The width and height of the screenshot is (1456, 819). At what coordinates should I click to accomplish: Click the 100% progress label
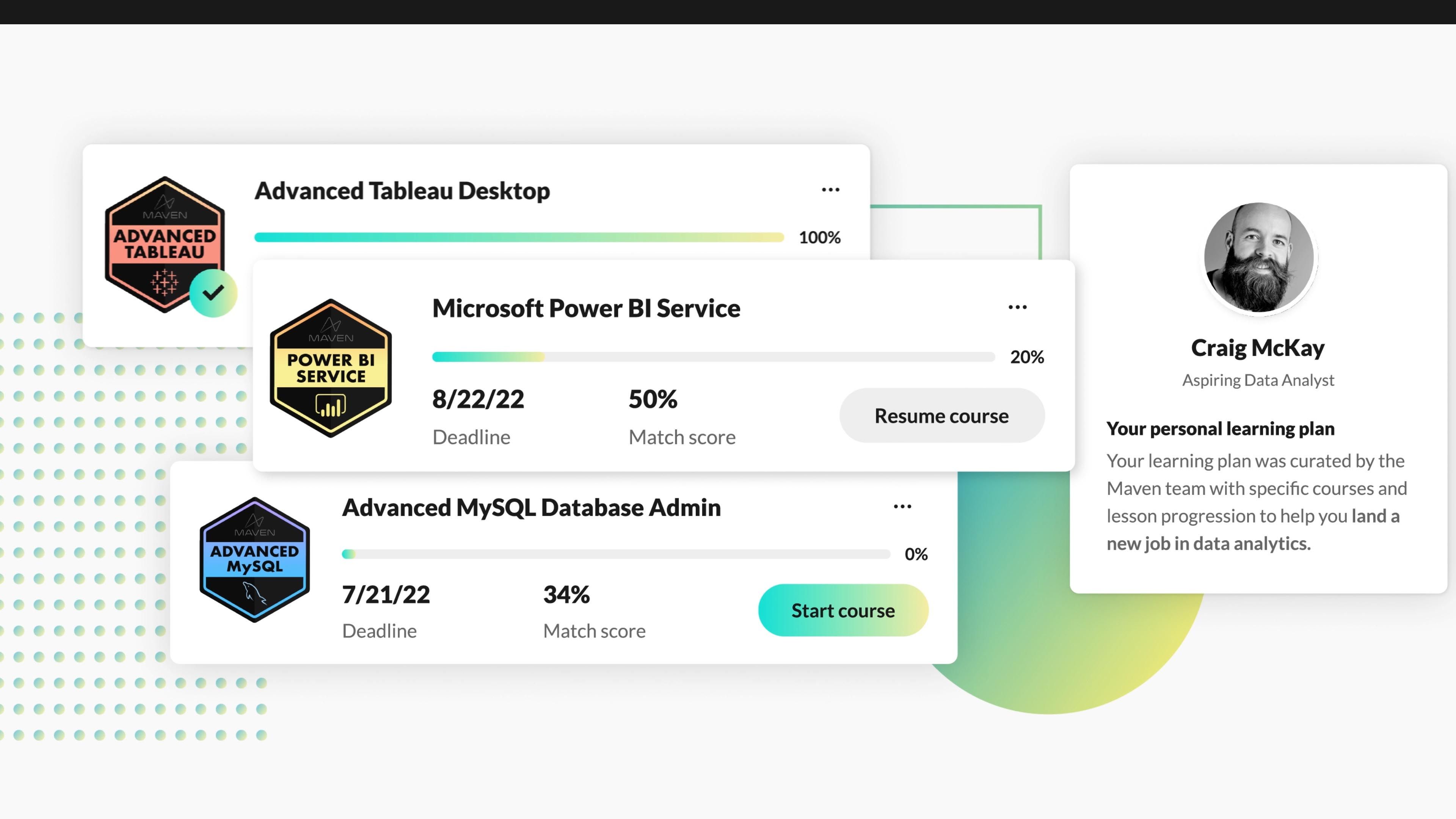819,237
